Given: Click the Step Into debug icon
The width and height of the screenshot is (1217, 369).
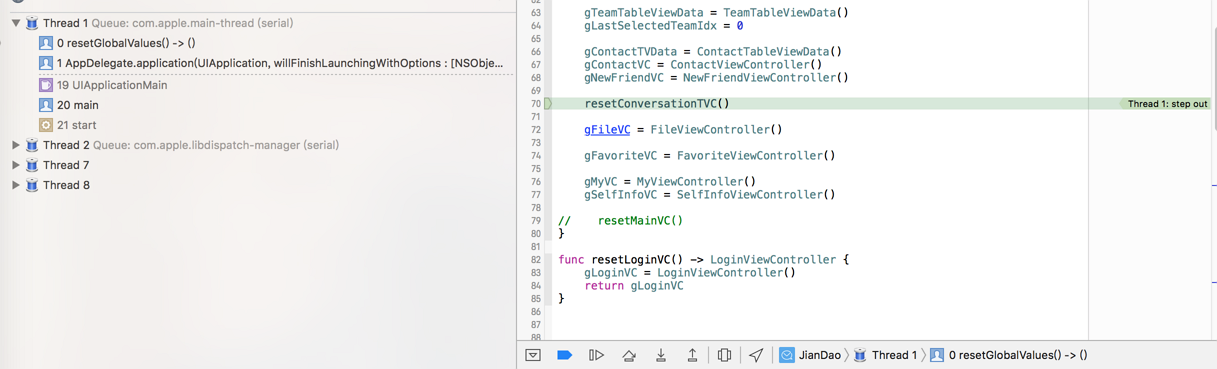Looking at the screenshot, I should pos(661,355).
